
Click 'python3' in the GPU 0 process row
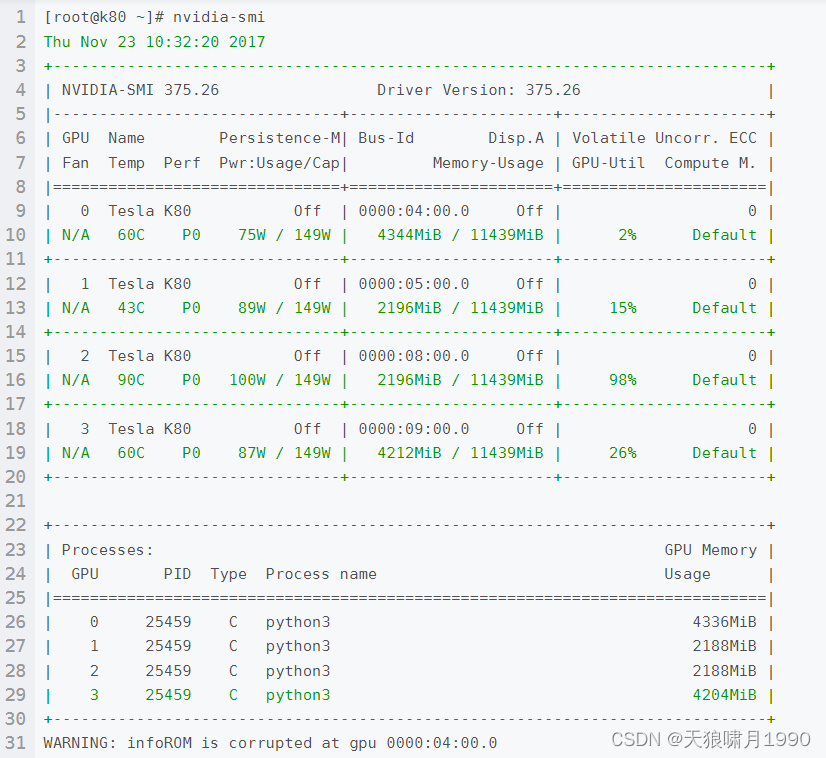pos(298,623)
